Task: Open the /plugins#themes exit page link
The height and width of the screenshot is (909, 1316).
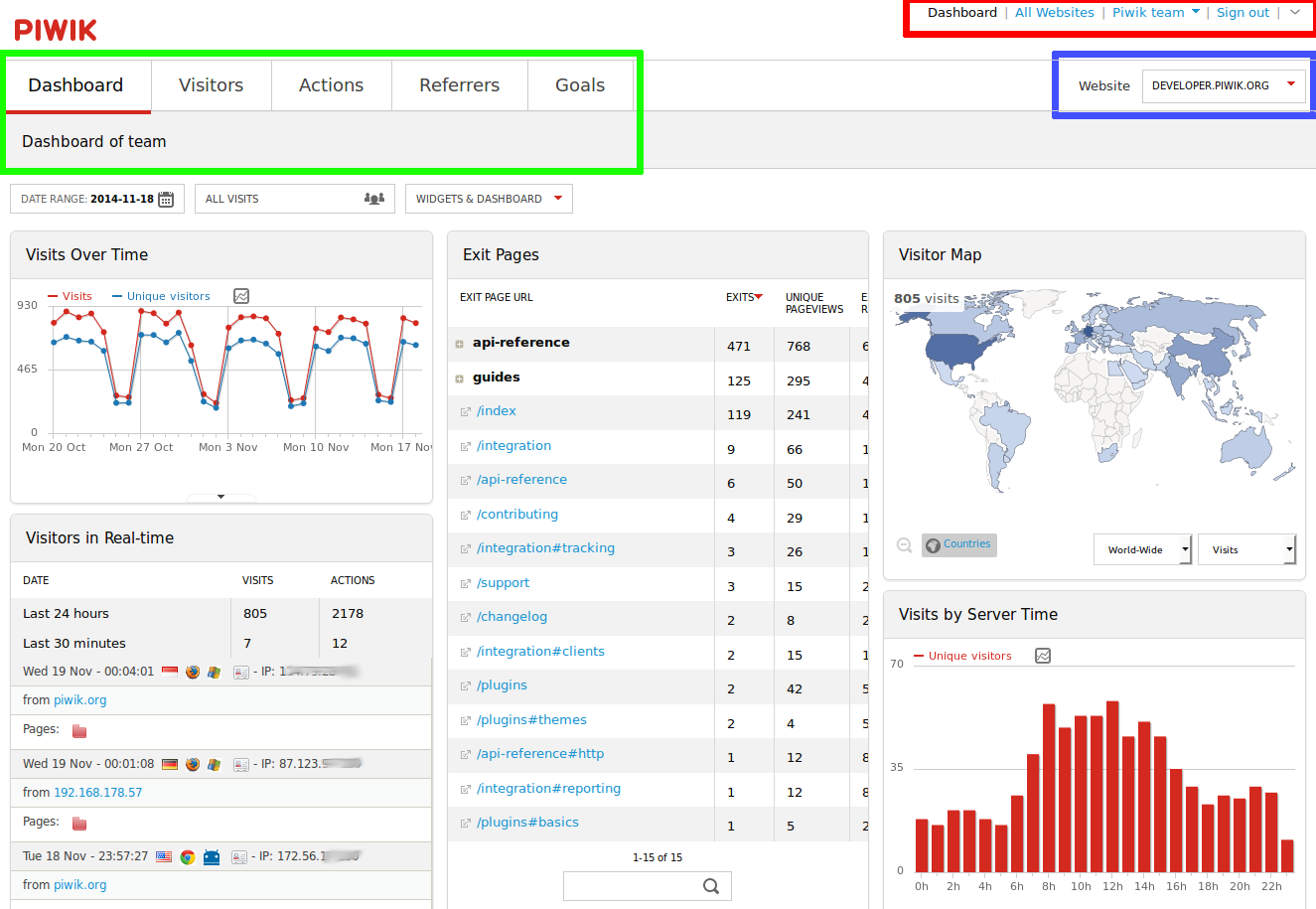Action: tap(531, 720)
